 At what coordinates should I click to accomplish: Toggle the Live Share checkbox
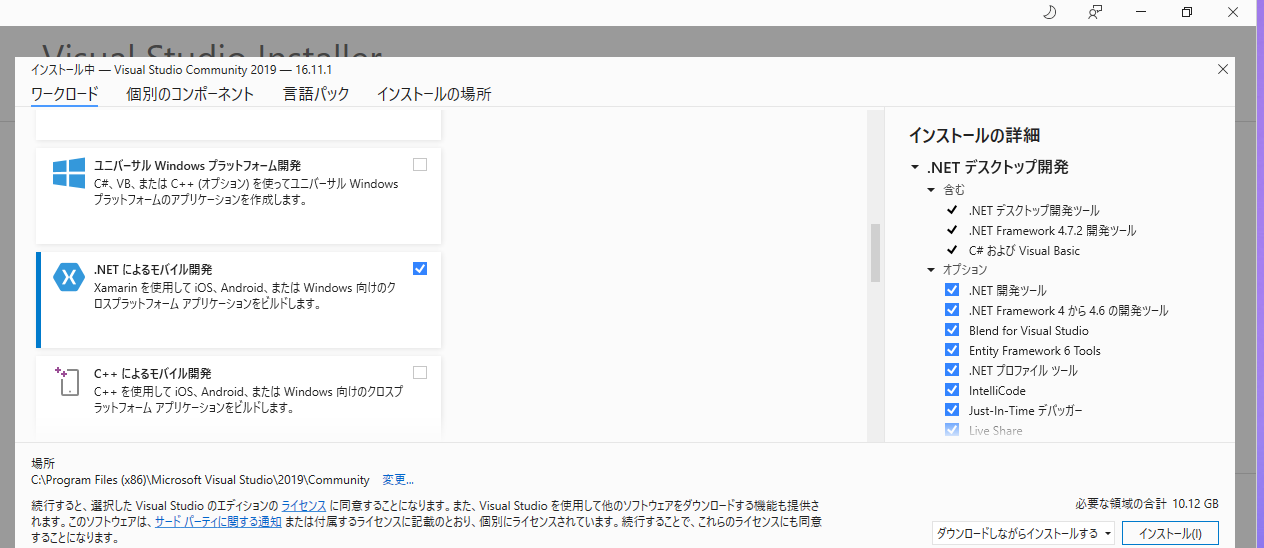pyautogui.click(x=952, y=430)
